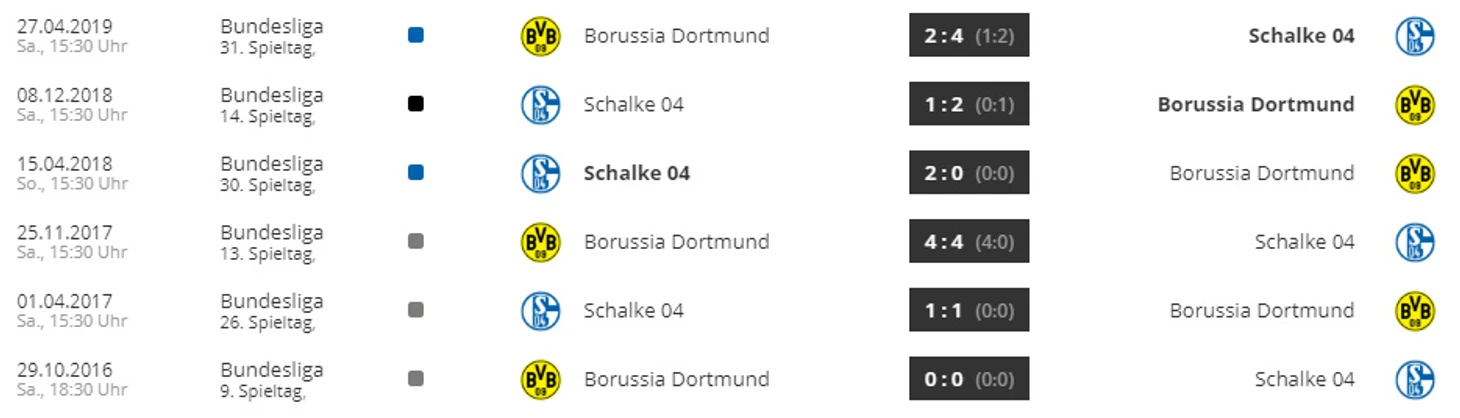Click Schalke logo in the 01.04.2017 match row
This screenshot has width=1460, height=418.
(541, 311)
